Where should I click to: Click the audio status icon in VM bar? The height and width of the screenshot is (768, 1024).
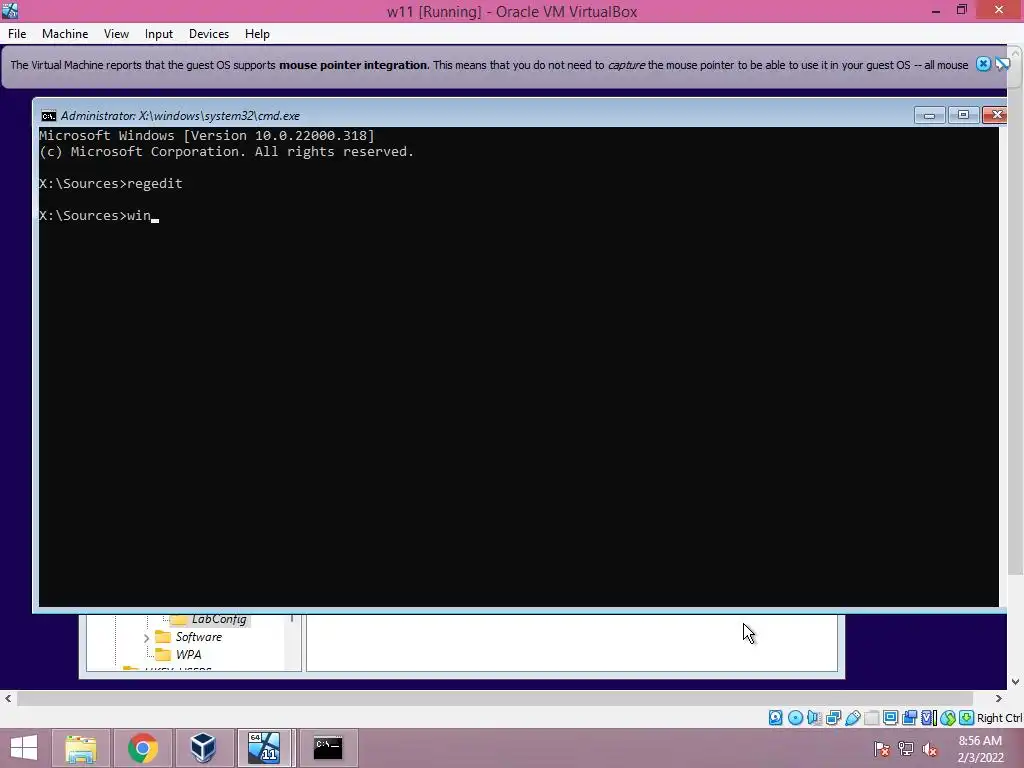pos(814,718)
